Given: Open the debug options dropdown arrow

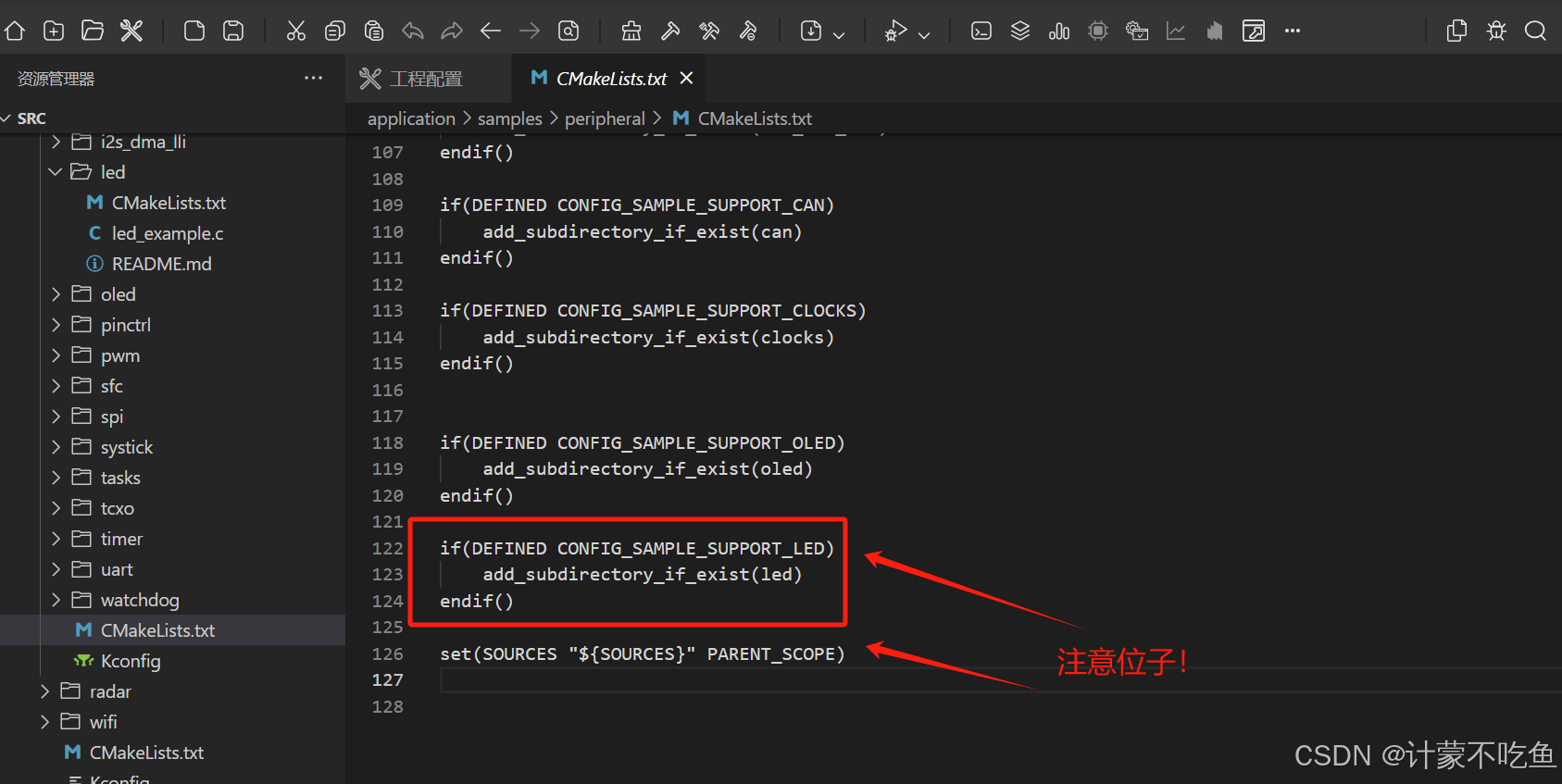Looking at the screenshot, I should pos(924,34).
